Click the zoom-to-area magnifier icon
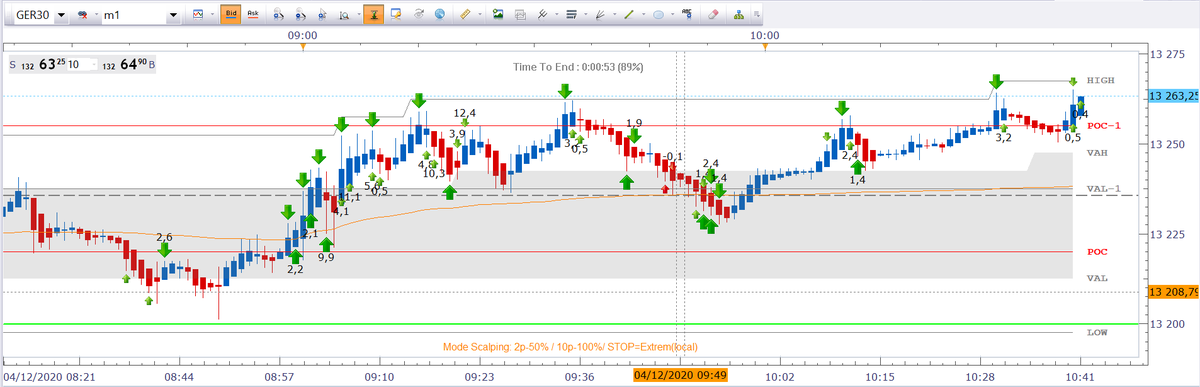 [x=343, y=15]
